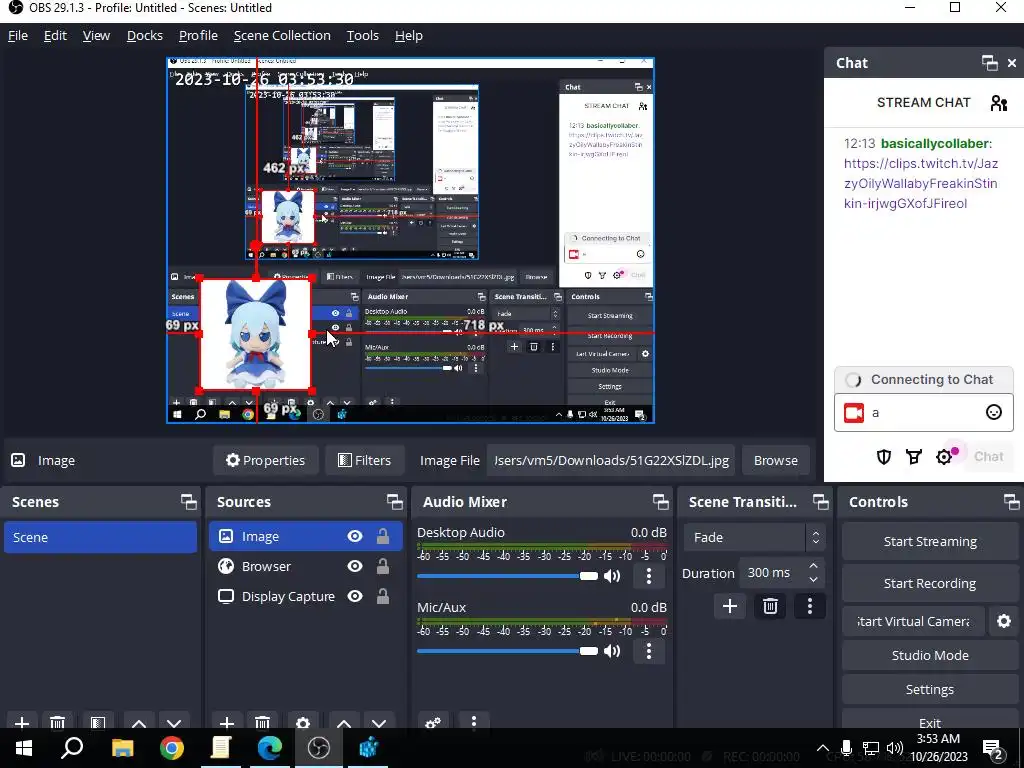Float the Controls dock panel
The height and width of the screenshot is (768, 1024).
pos(1012,502)
